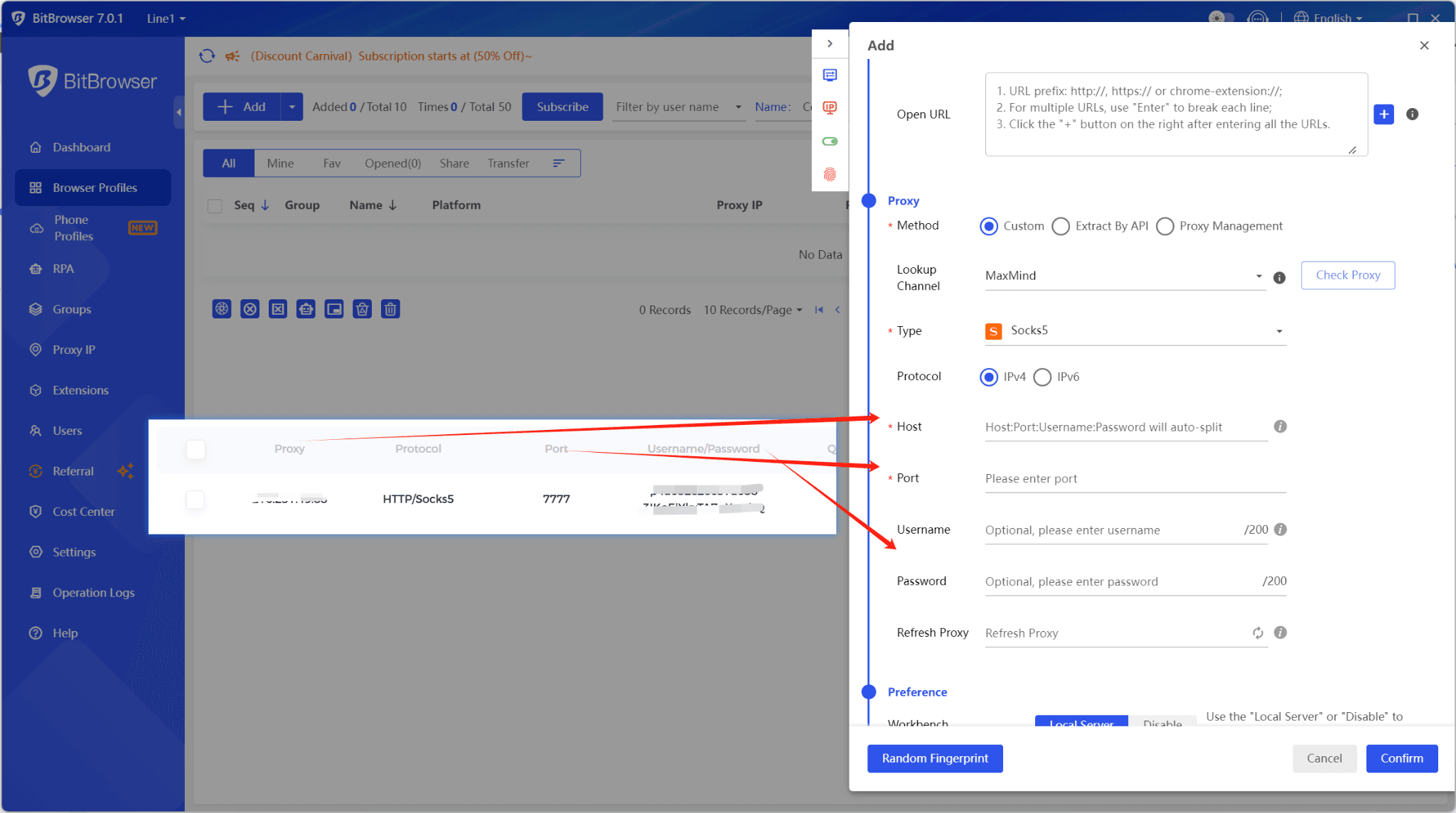The height and width of the screenshot is (813, 1456).
Task: Collapse the Add panel with chevron arrow
Action: pos(830,43)
